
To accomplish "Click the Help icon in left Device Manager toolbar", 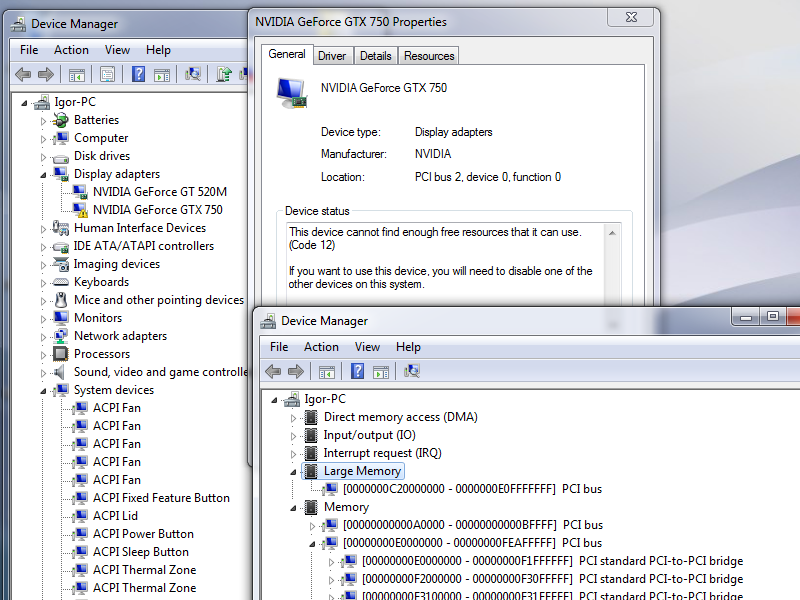I will 138,74.
